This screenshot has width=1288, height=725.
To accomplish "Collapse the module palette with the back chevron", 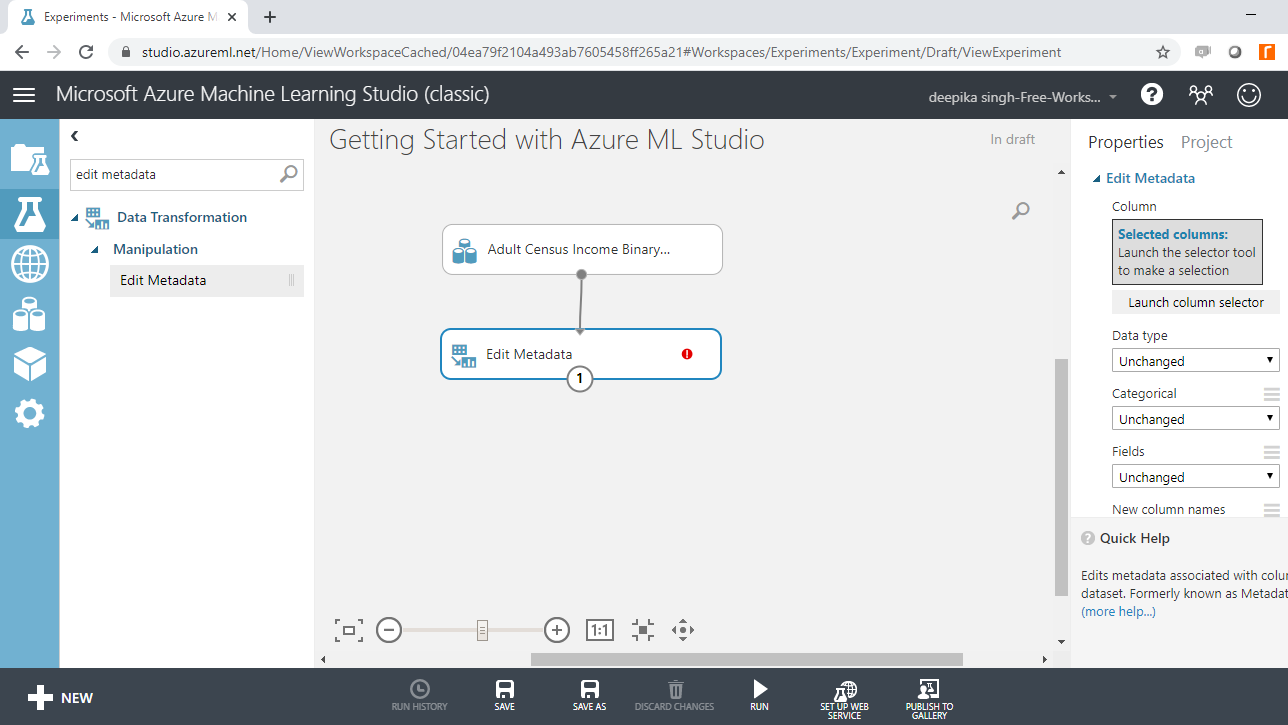I will [75, 136].
